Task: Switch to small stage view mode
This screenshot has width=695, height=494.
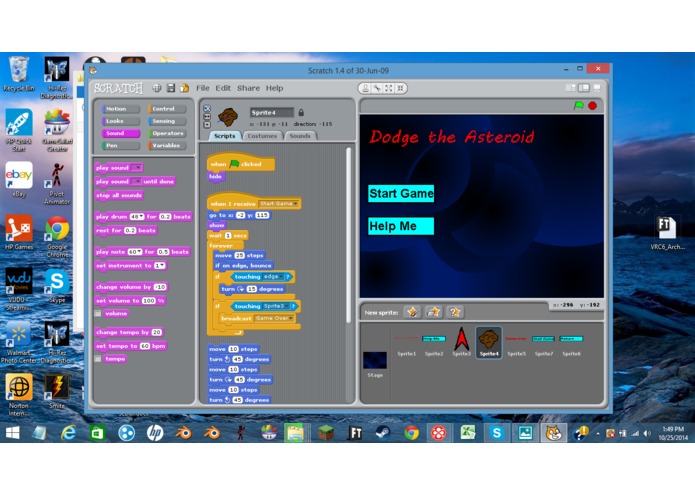Action: (570, 88)
